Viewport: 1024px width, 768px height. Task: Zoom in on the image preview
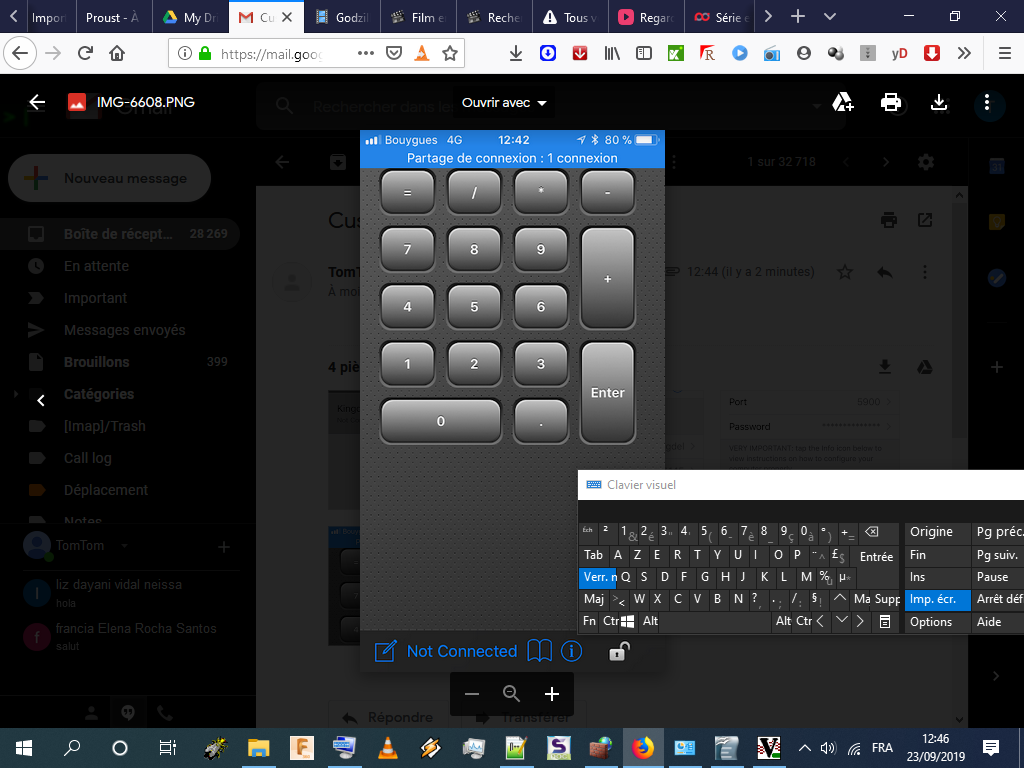(x=552, y=694)
